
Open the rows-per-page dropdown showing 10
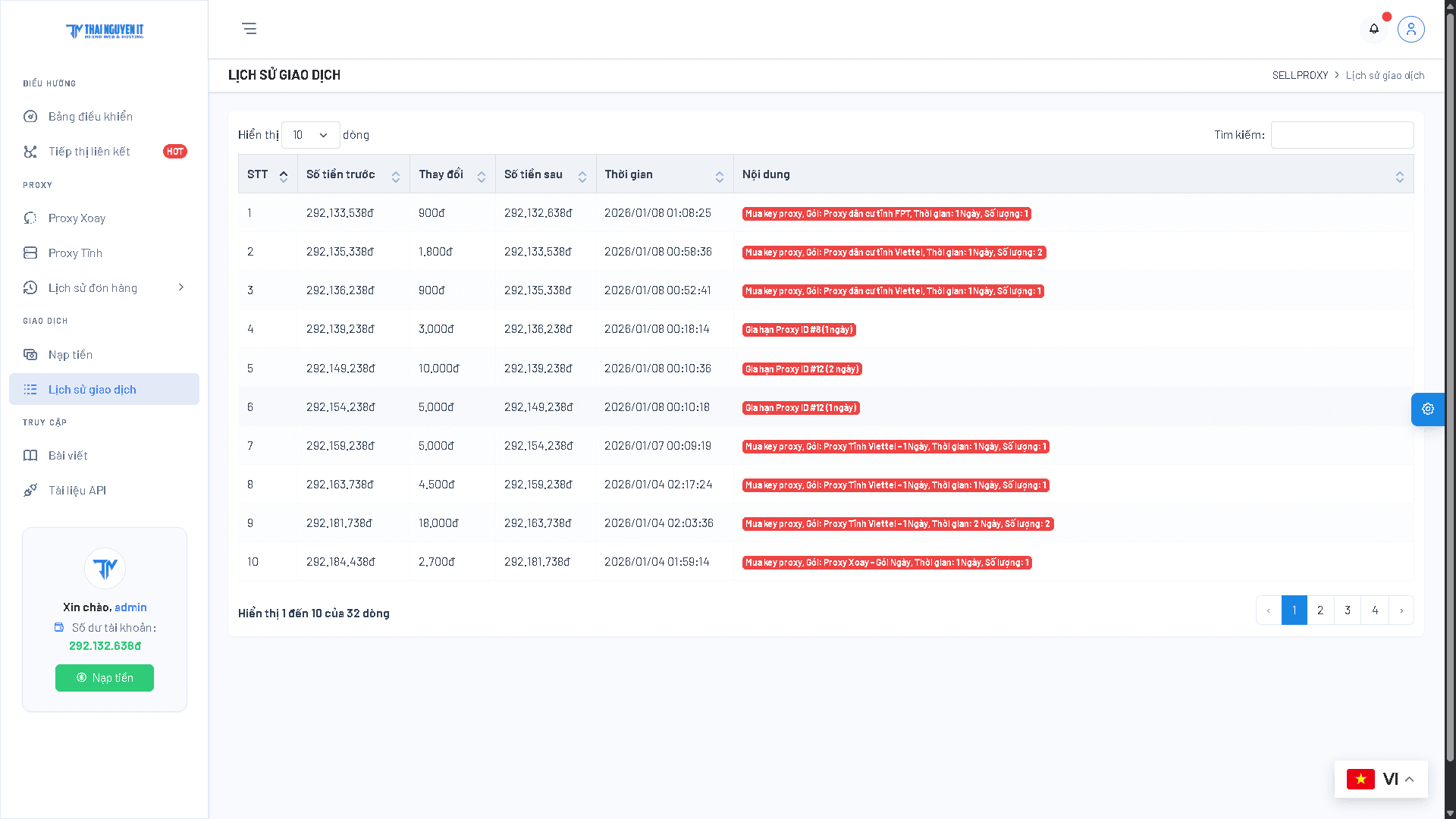(x=310, y=135)
